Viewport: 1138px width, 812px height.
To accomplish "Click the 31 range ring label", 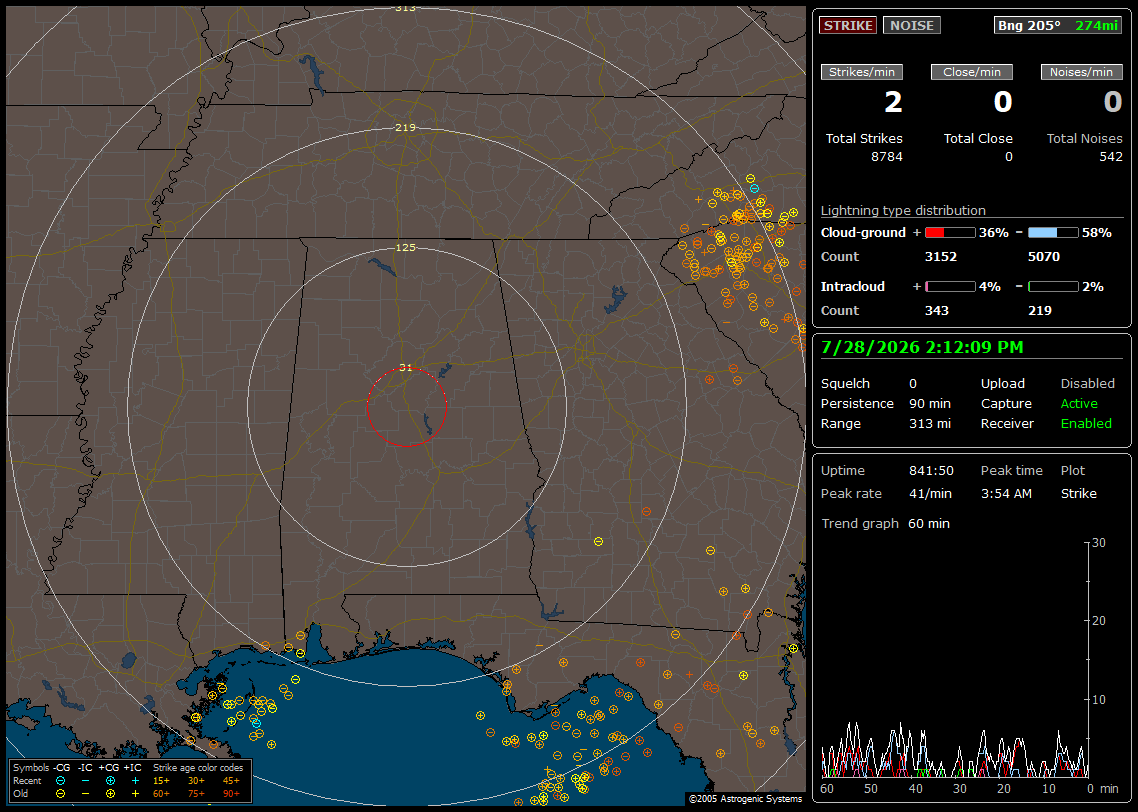I will point(406,367).
